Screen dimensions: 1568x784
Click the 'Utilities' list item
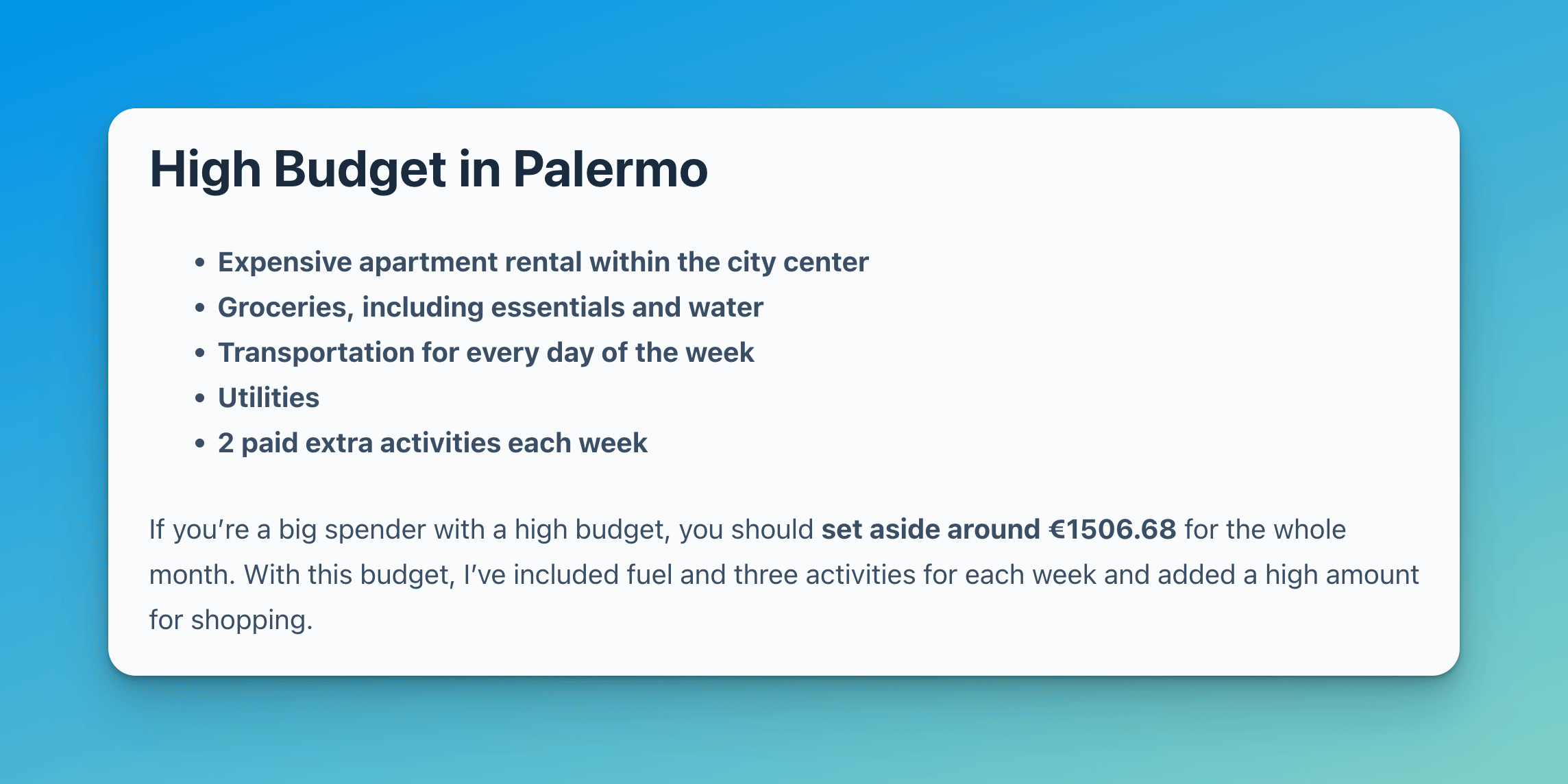click(x=269, y=397)
